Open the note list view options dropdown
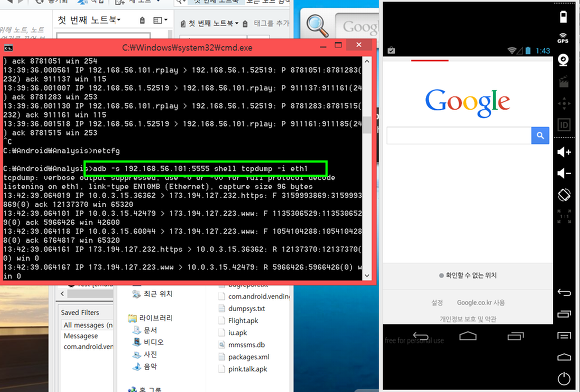The image size is (580, 392). (160, 20)
